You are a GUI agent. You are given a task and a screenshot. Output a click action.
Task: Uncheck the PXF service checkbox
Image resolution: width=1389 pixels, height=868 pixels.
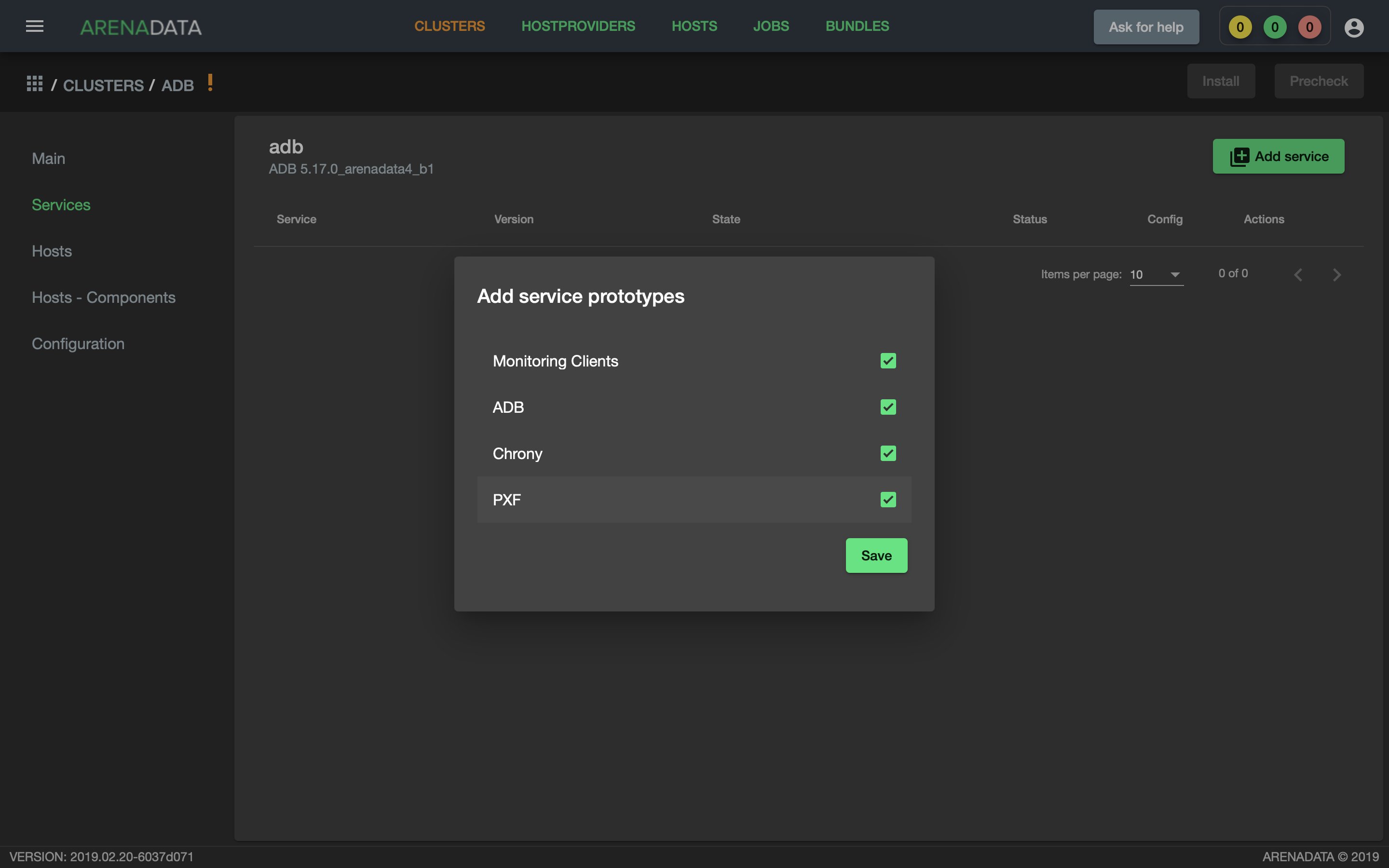tap(888, 500)
